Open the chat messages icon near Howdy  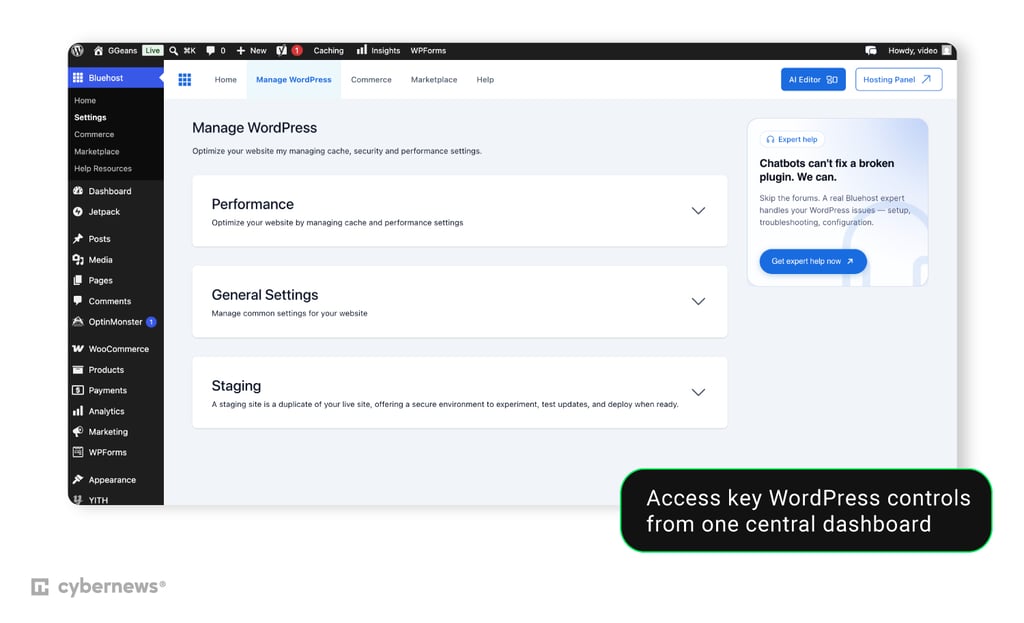pyautogui.click(x=871, y=50)
